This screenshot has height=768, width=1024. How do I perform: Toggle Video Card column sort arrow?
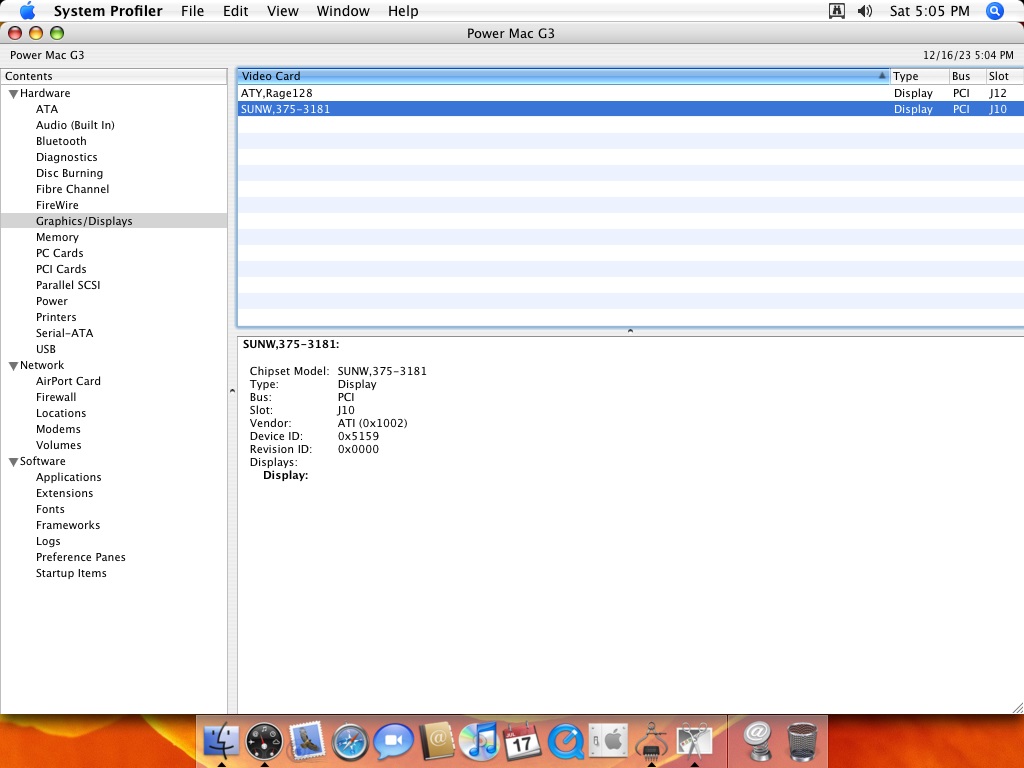[882, 76]
